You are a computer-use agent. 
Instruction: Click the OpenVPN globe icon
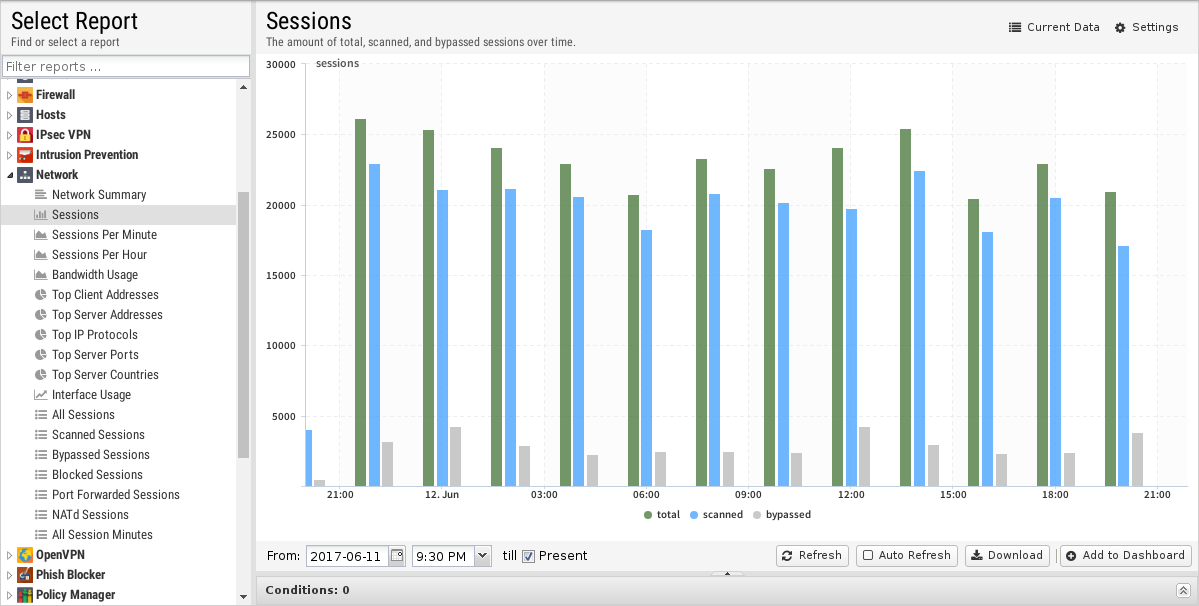(x=24, y=555)
